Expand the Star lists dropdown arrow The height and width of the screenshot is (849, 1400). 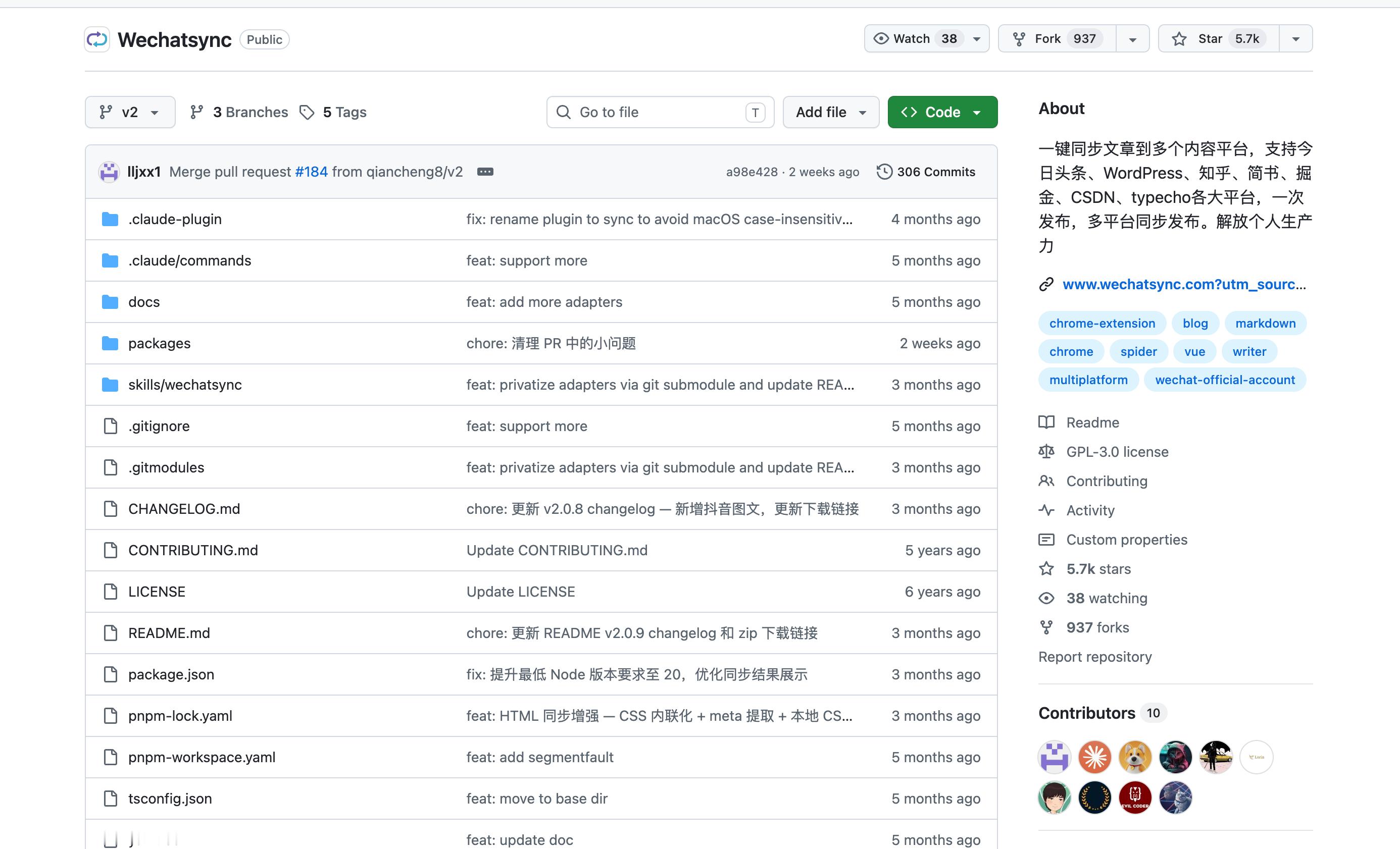click(x=1295, y=39)
